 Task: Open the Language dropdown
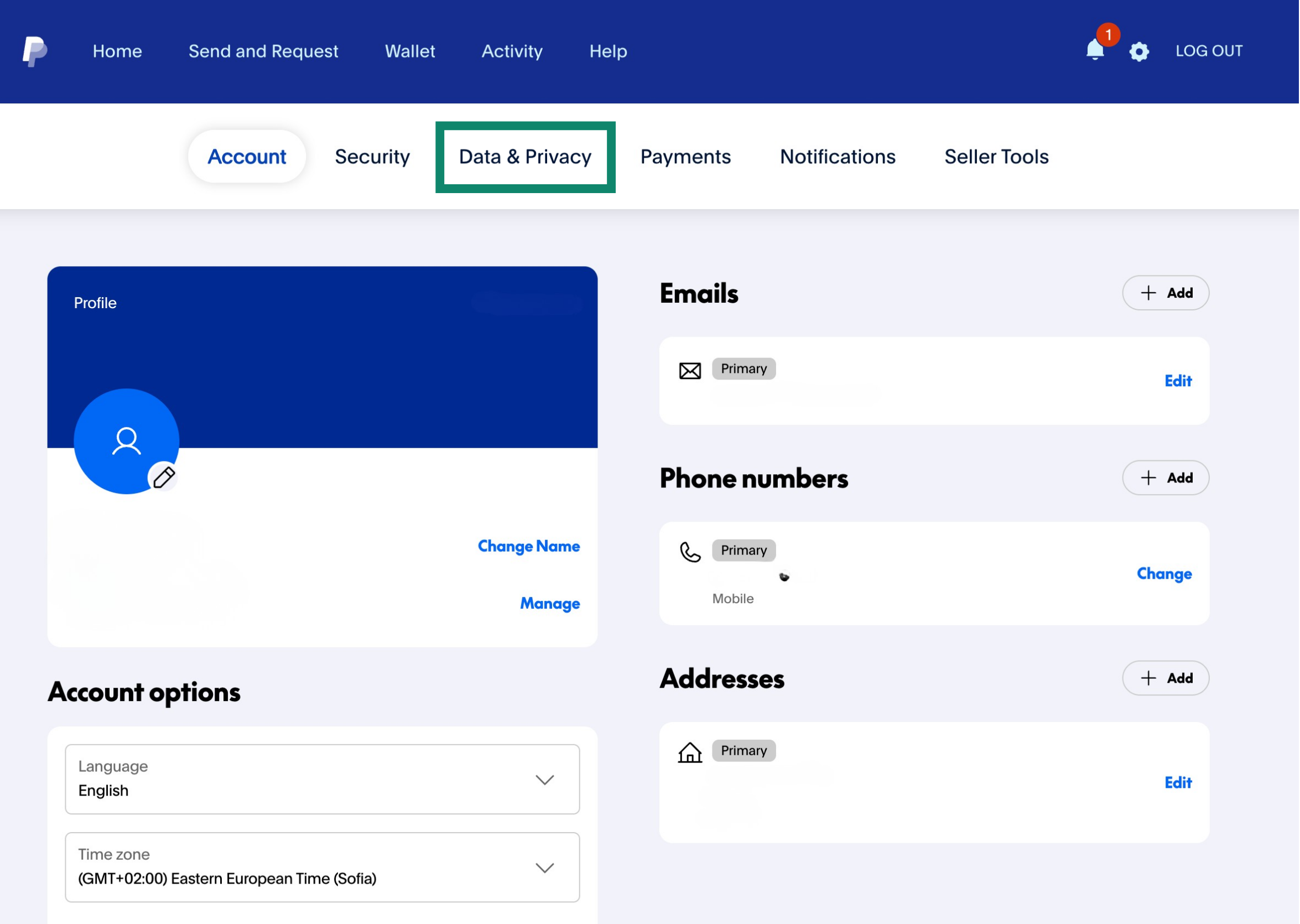coord(321,779)
